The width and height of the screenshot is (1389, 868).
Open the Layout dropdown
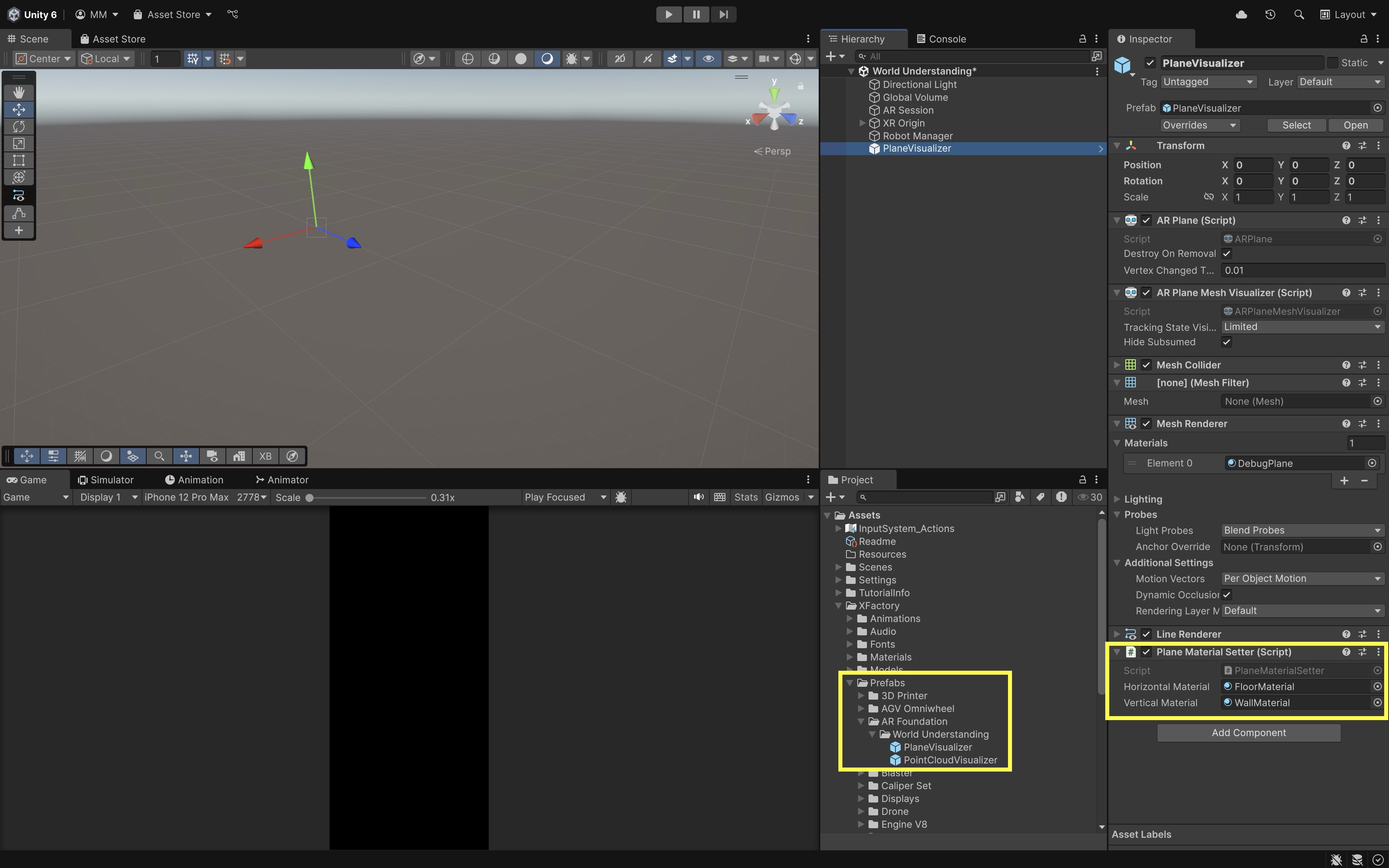click(x=1348, y=14)
